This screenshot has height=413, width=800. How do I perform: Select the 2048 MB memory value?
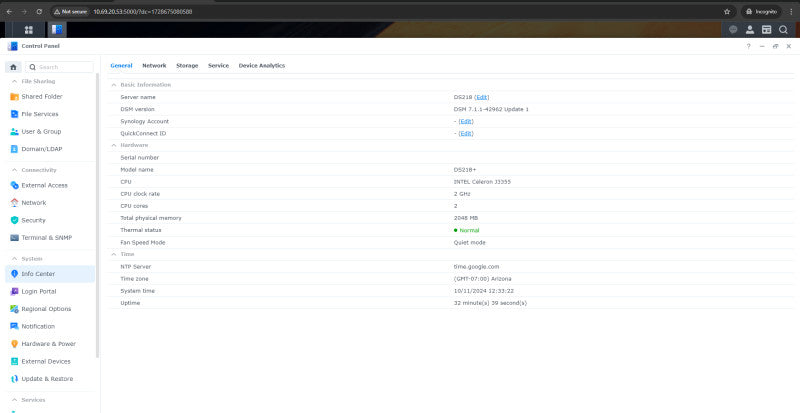point(465,218)
